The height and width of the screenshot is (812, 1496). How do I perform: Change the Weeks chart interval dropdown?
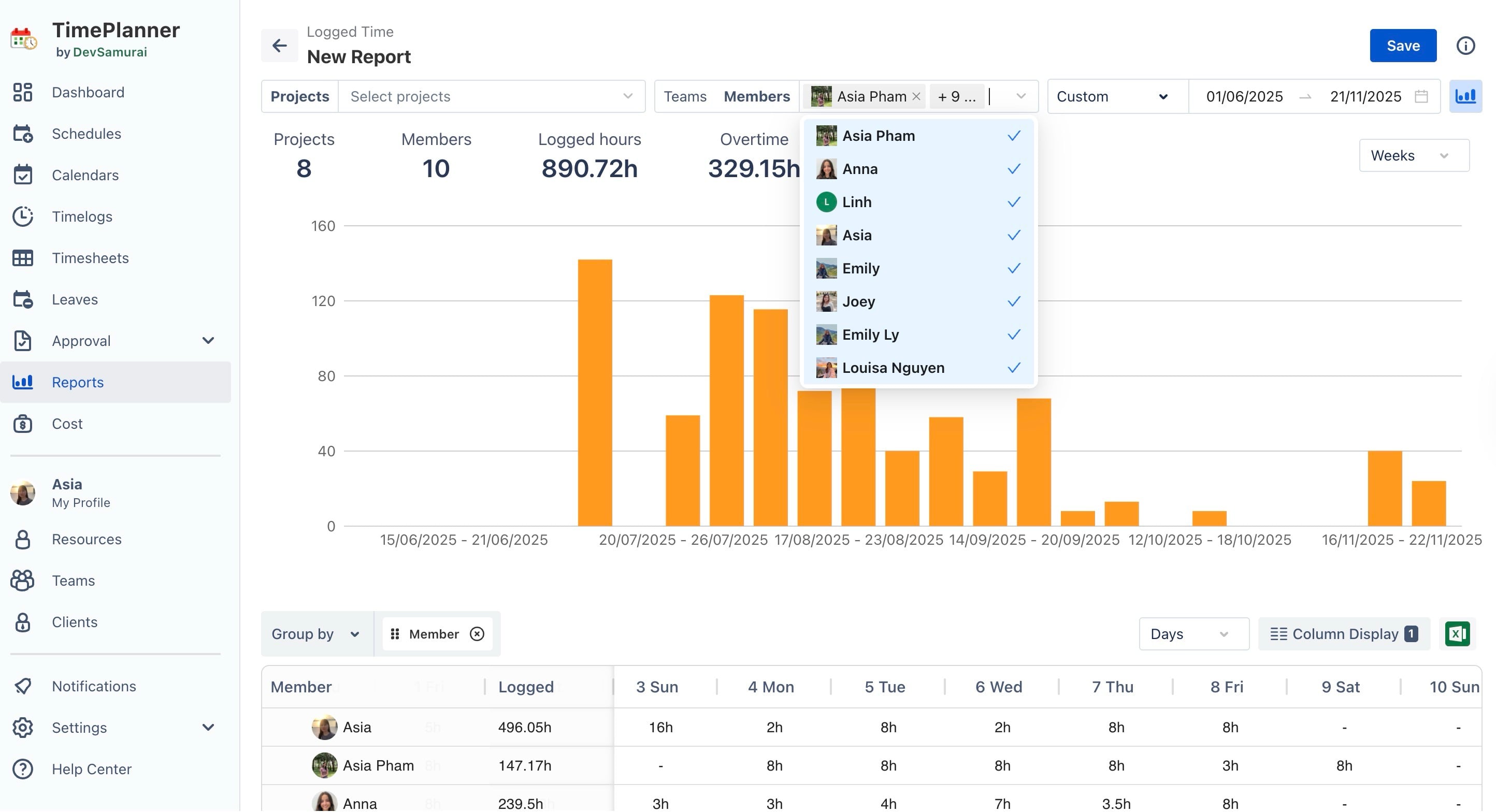(x=1414, y=155)
